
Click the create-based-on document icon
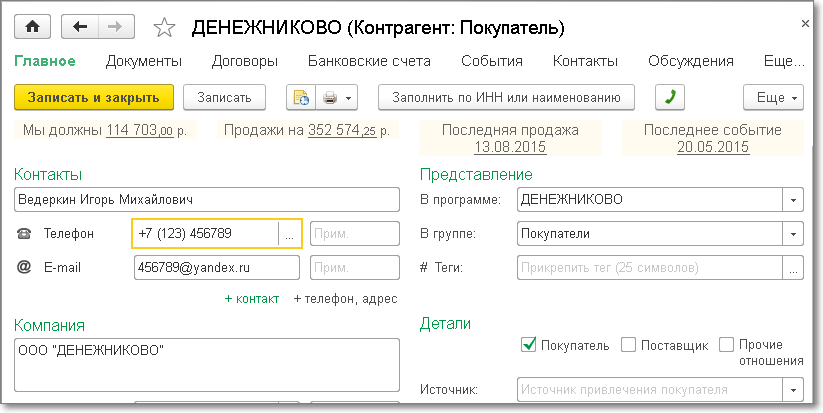[300, 97]
